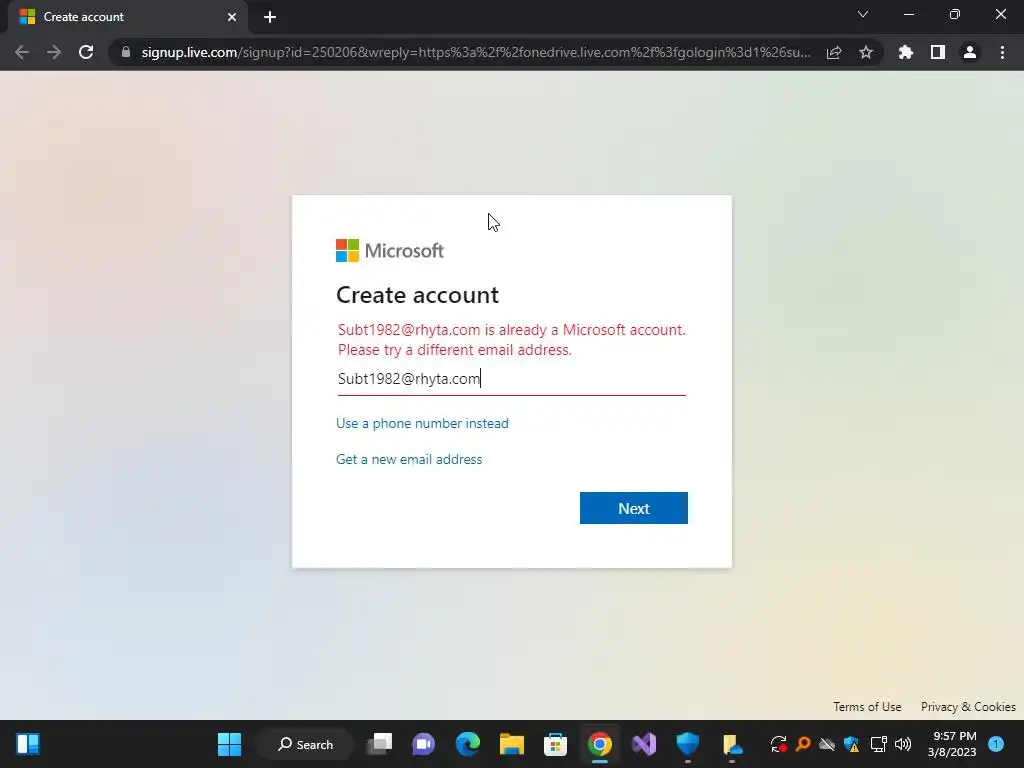Launch Microsoft Edge from the taskbar
This screenshot has width=1024, height=768.
click(x=468, y=744)
